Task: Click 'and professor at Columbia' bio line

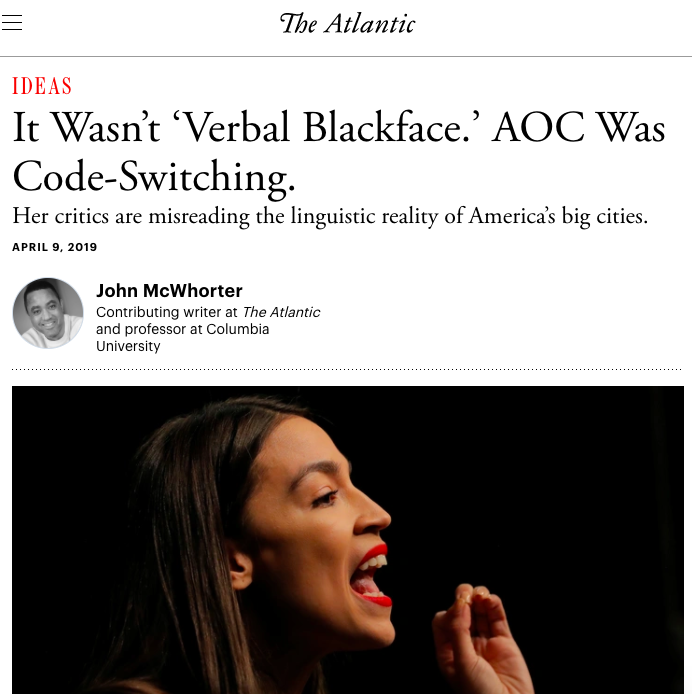Action: point(182,329)
